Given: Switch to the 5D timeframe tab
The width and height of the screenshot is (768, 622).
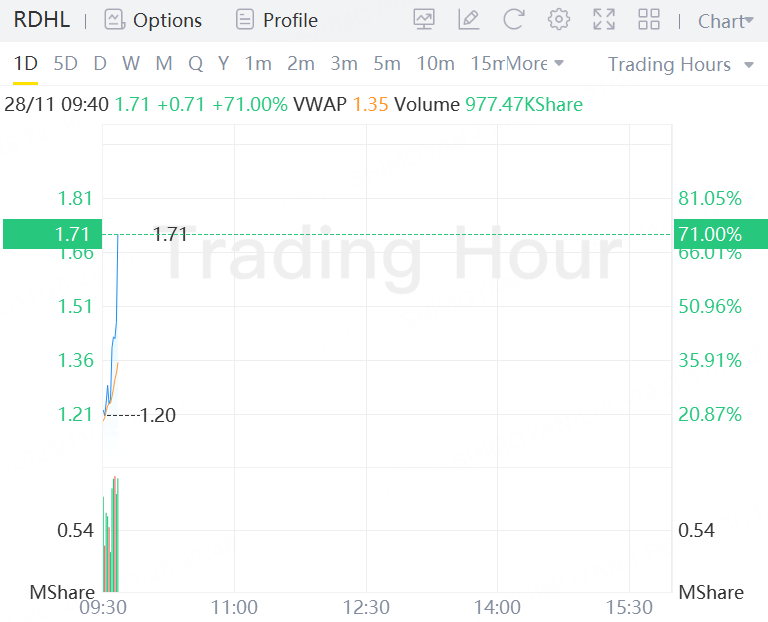Looking at the screenshot, I should pos(65,64).
